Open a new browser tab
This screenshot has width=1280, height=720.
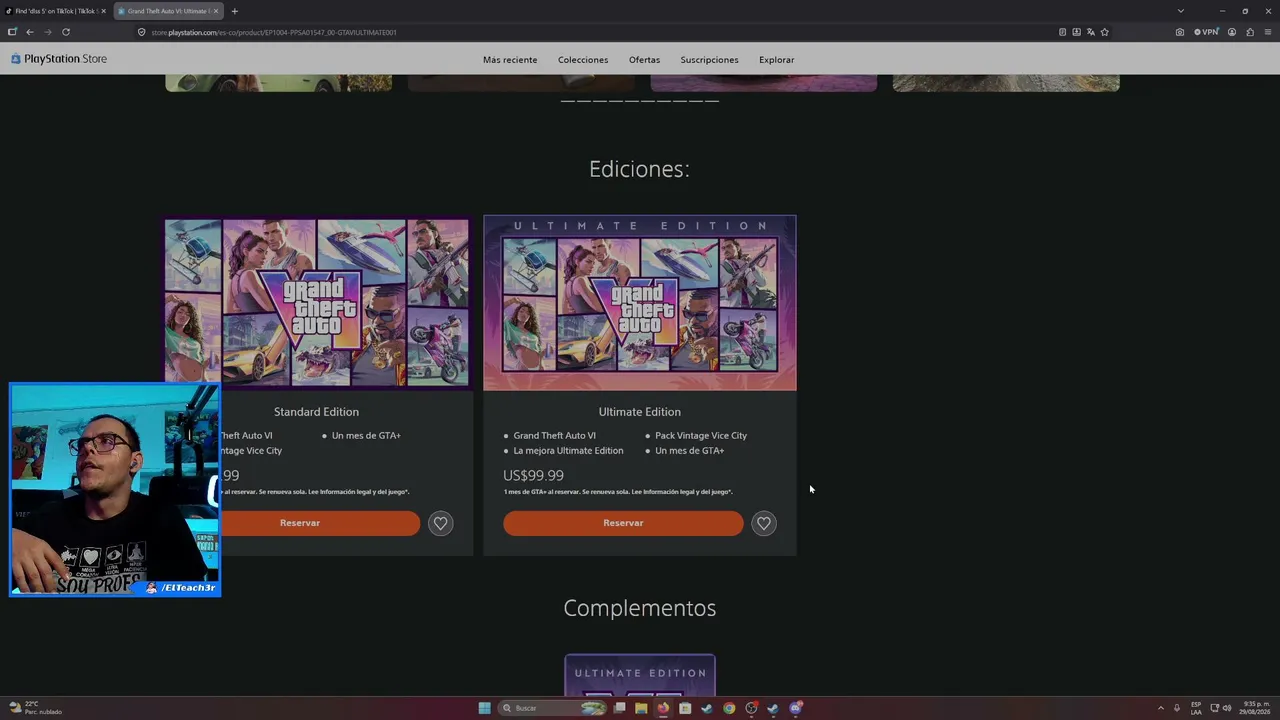(x=234, y=11)
